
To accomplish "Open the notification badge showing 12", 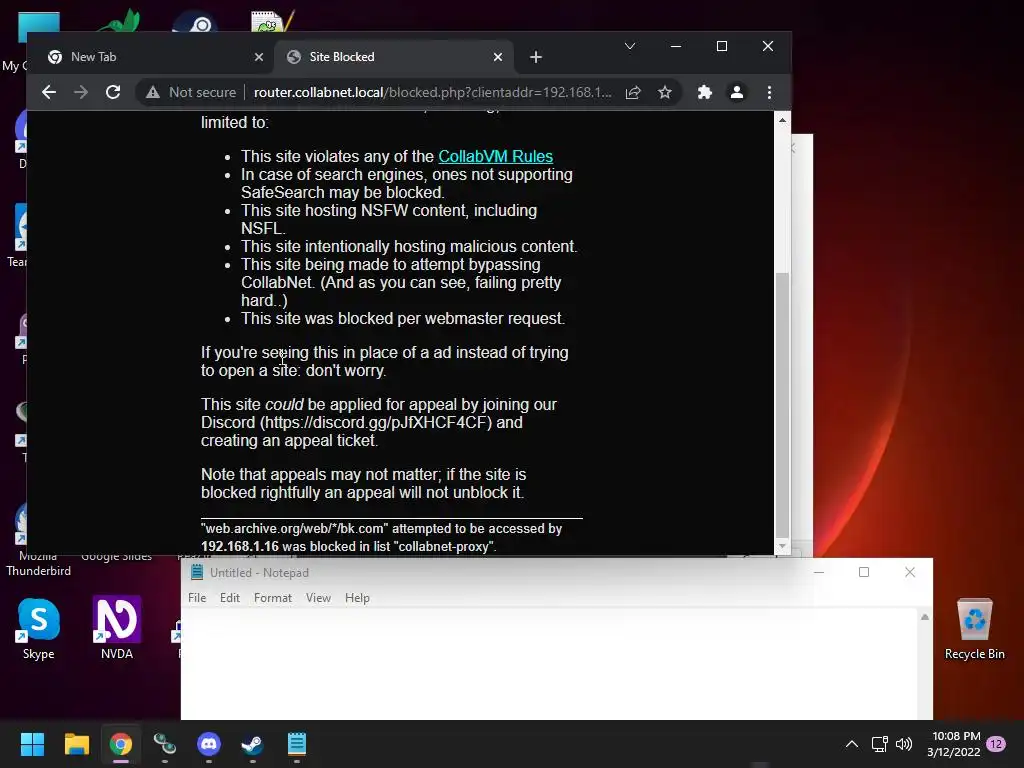I will coord(996,744).
